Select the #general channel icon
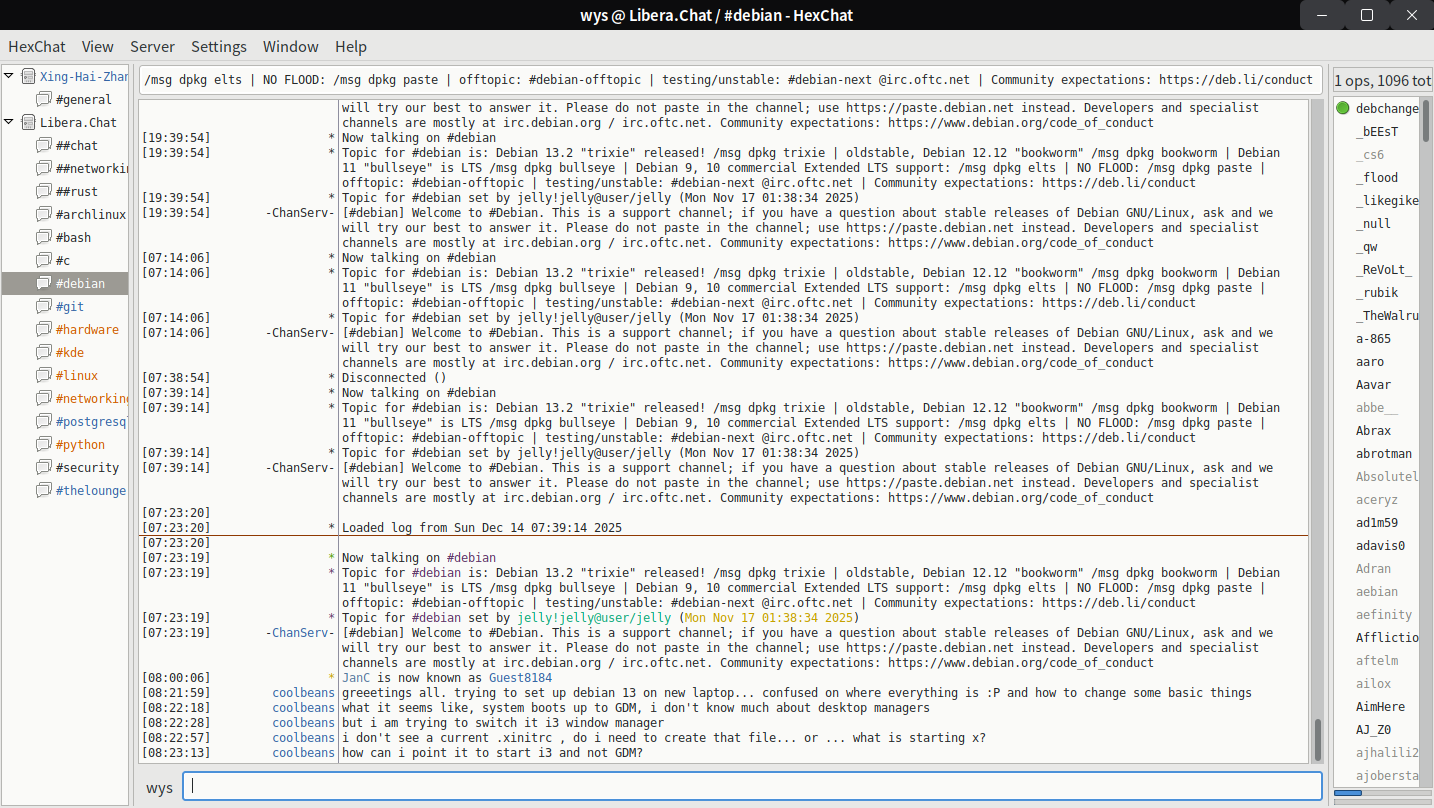This screenshot has height=808, width=1434. [43, 99]
